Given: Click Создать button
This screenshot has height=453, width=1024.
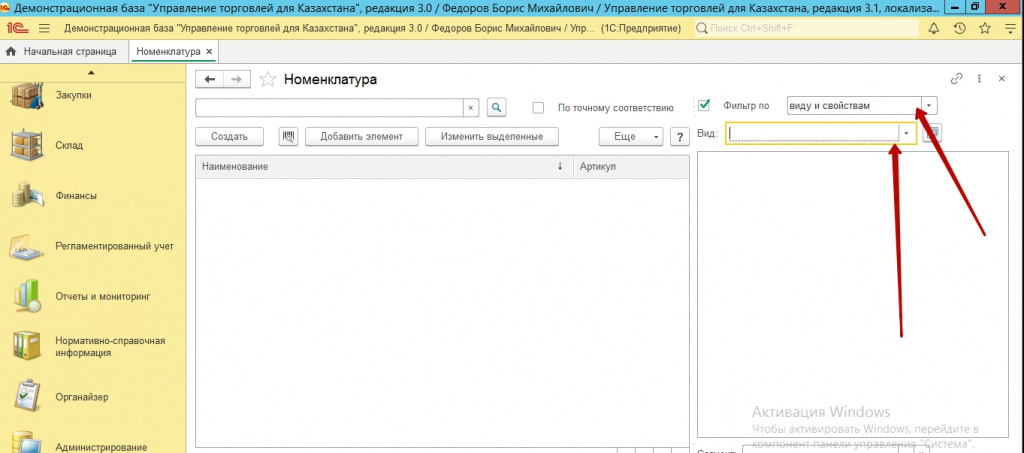Looking at the screenshot, I should pos(229,136).
